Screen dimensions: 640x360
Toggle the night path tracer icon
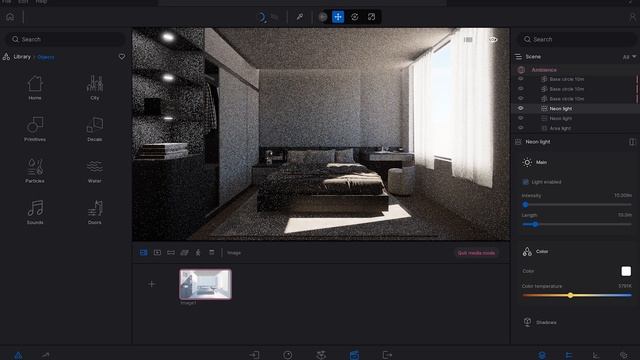(x=262, y=17)
